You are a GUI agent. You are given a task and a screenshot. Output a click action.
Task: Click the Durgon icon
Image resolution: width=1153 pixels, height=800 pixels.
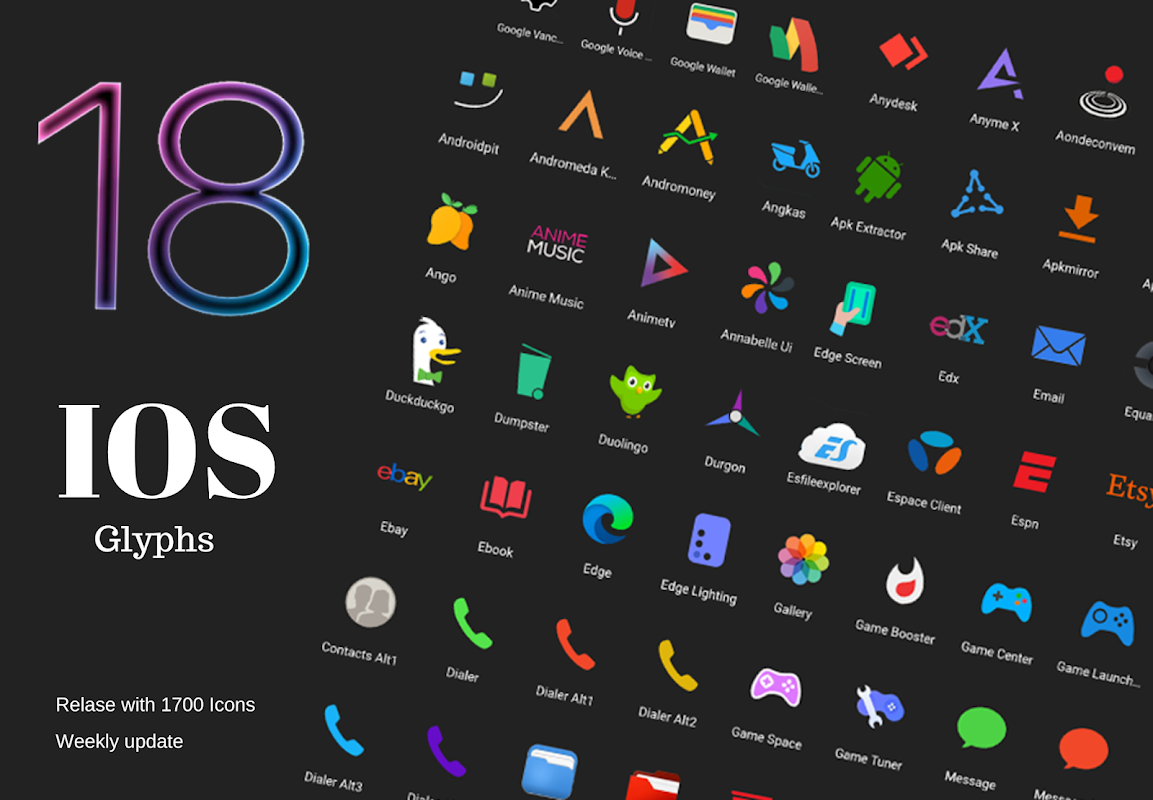click(733, 415)
